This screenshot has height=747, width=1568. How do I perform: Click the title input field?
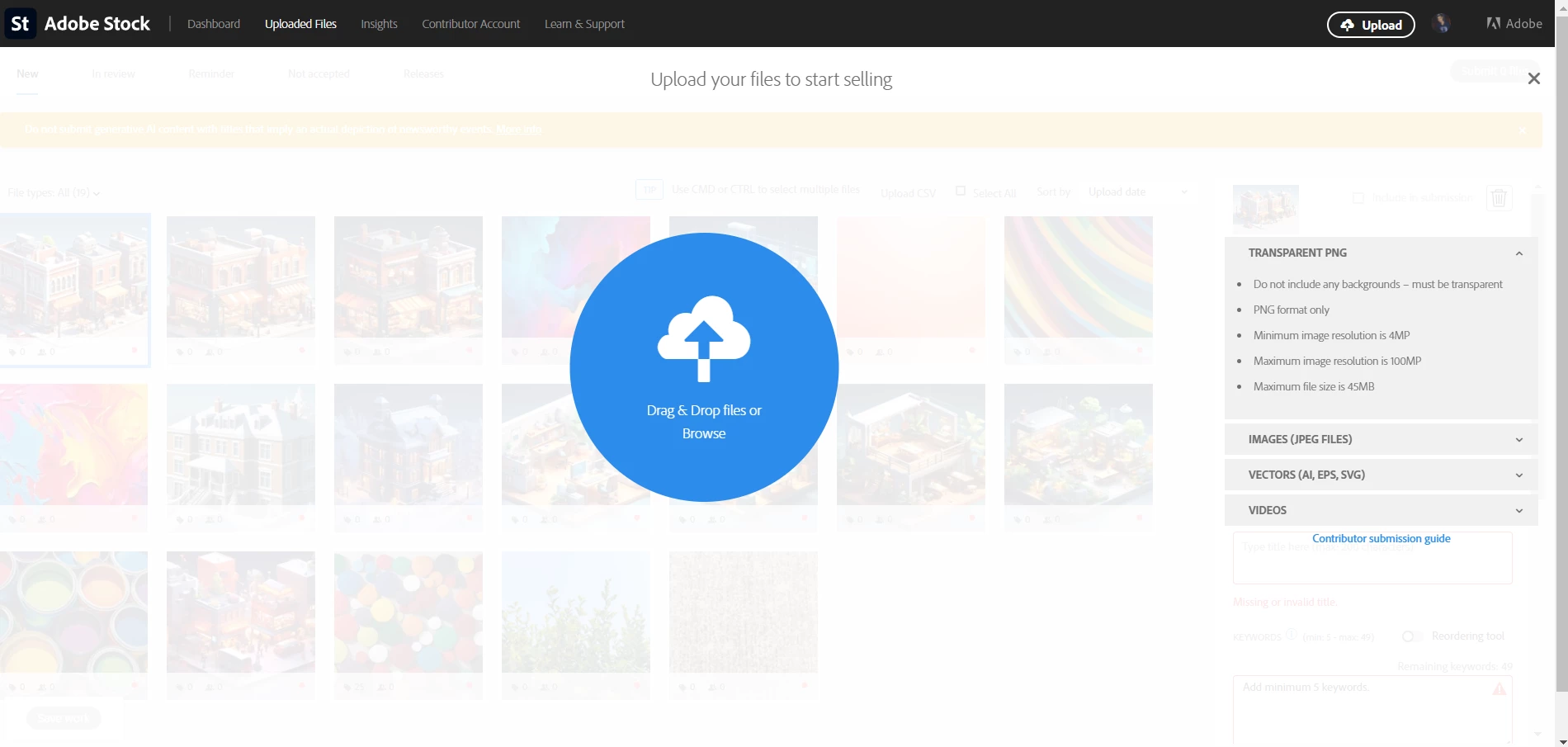click(x=1372, y=558)
